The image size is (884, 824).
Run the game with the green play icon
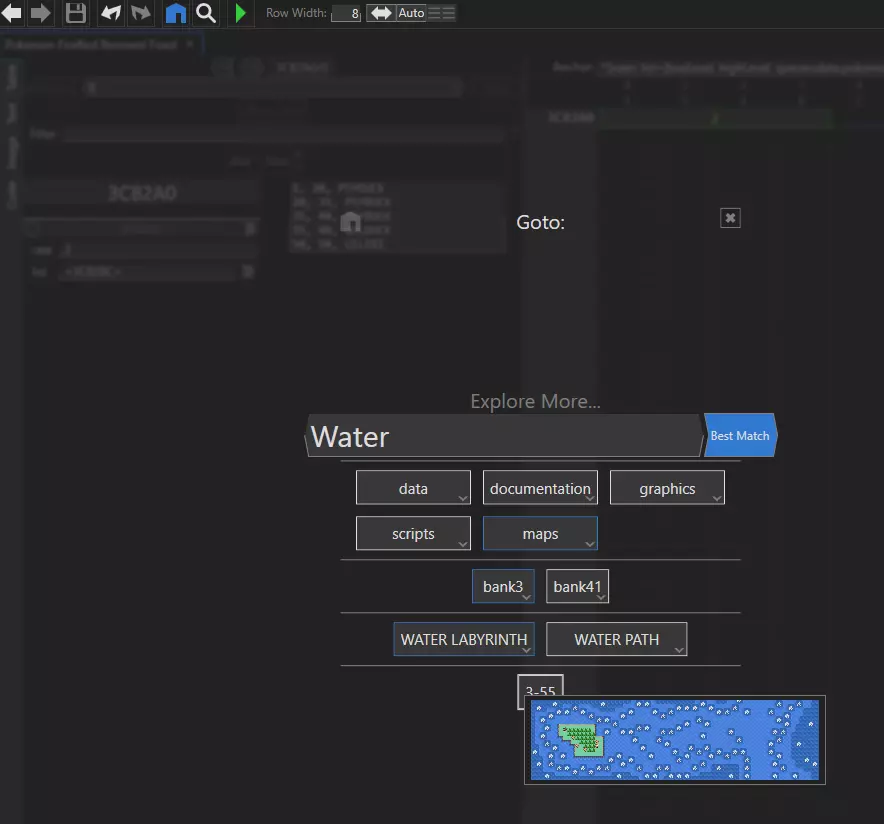tap(240, 13)
